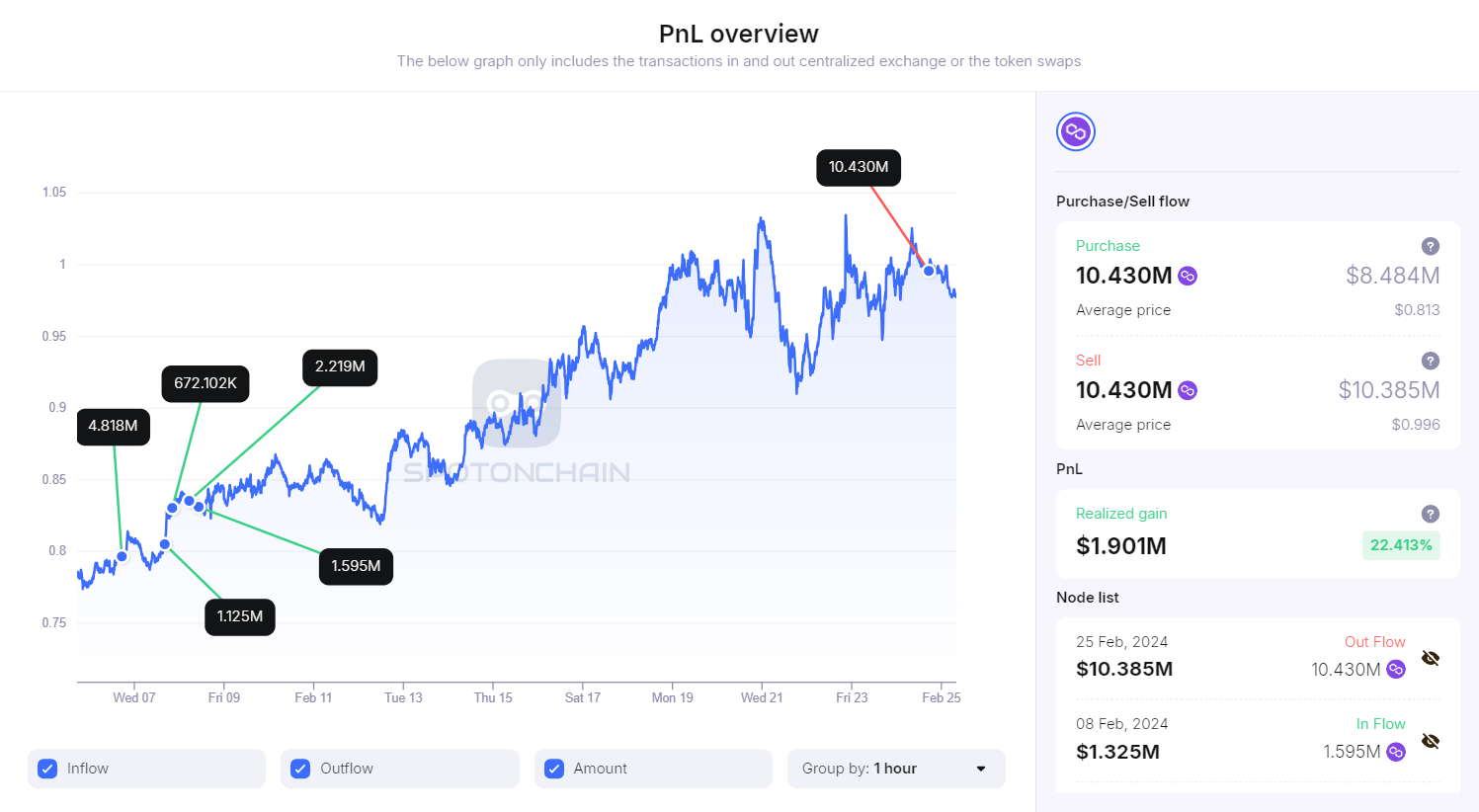Viewport: 1479px width, 812px height.
Task: Uncheck the Outflow checkbox
Action: 300,769
